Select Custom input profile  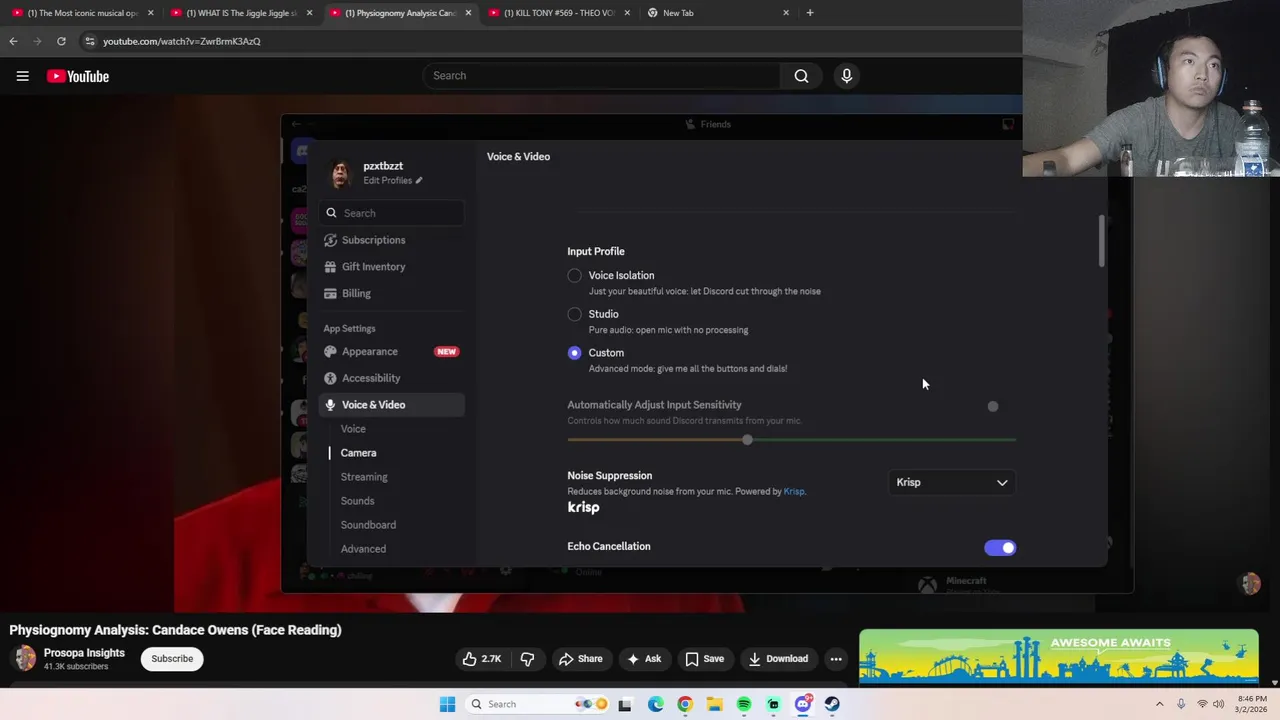[574, 353]
